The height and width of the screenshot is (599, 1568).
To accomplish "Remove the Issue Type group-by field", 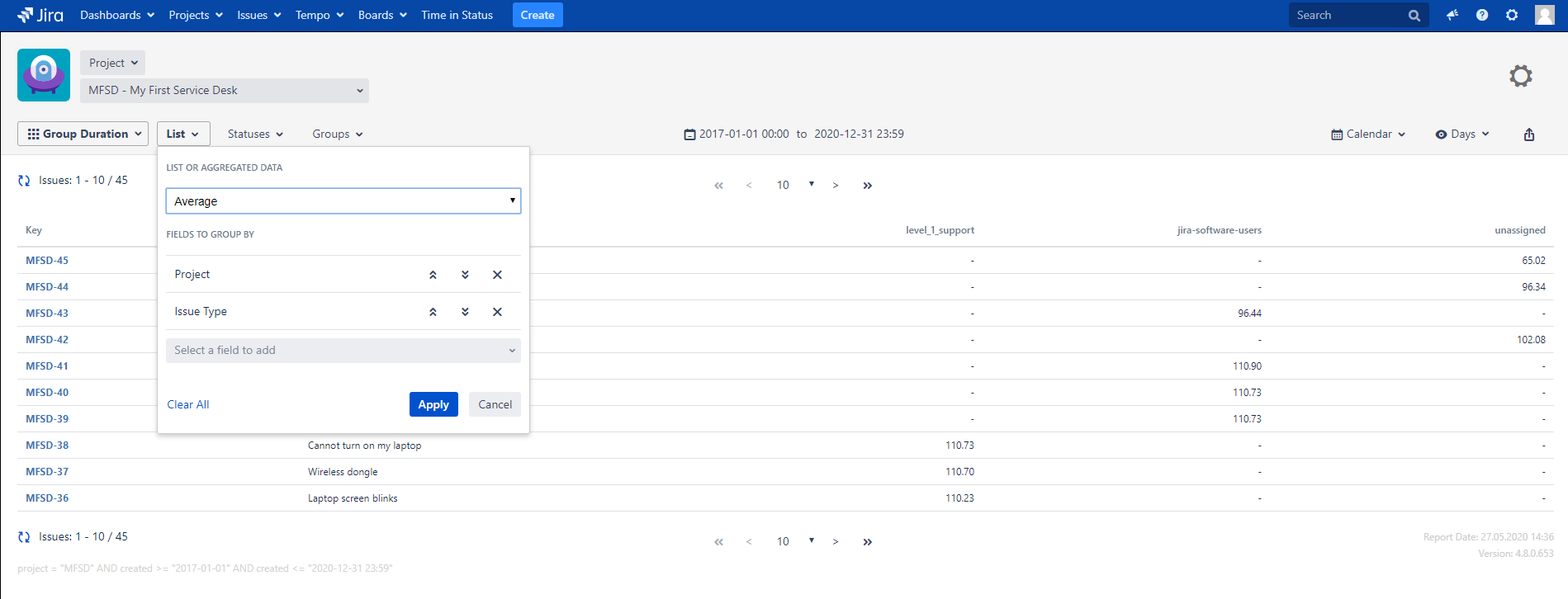I will tap(497, 312).
